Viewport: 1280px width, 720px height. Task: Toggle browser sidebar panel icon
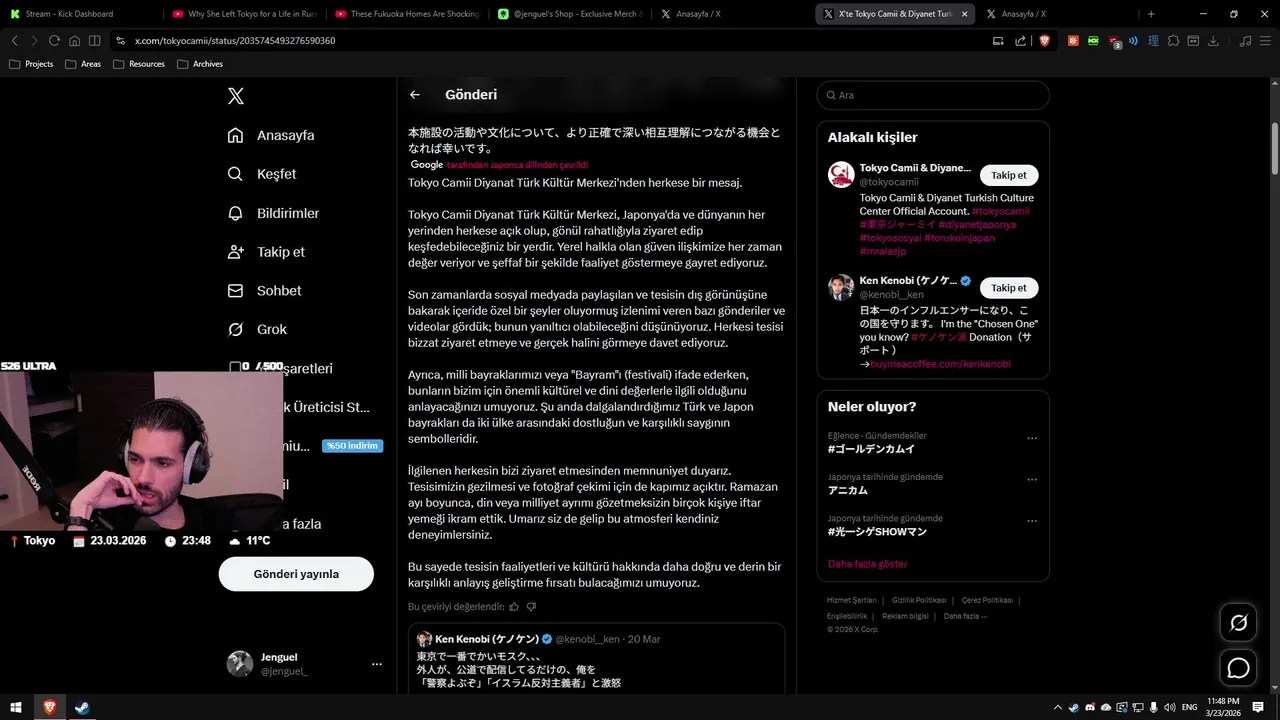point(94,41)
